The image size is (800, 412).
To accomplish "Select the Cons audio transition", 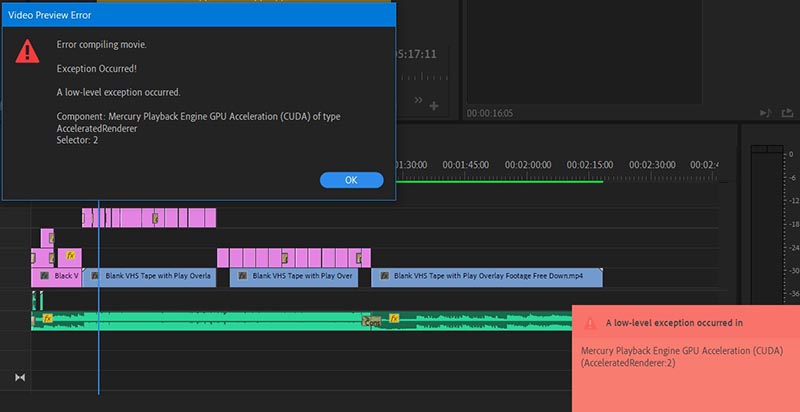I will tap(371, 322).
